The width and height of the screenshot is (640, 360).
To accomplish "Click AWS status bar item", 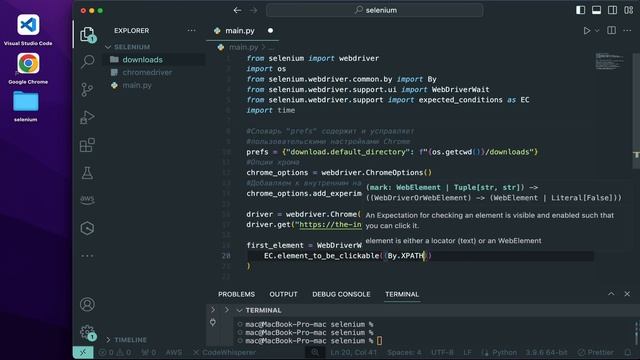I will point(173,352).
